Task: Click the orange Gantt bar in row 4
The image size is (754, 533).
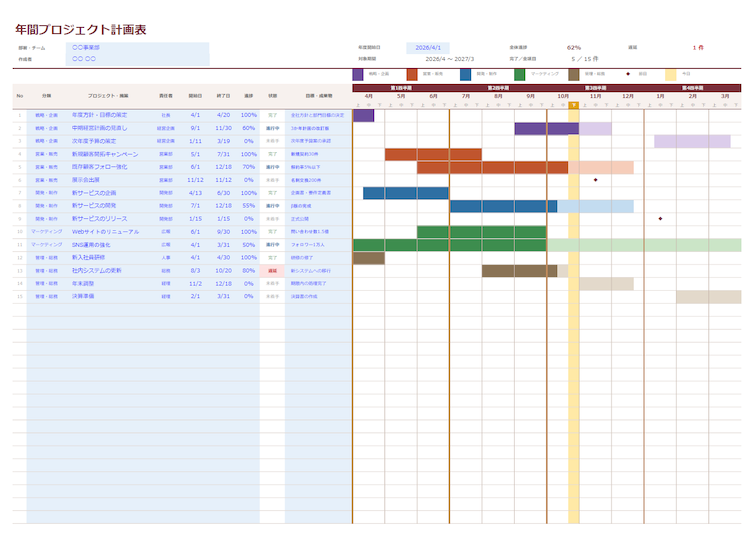Action: (433, 154)
